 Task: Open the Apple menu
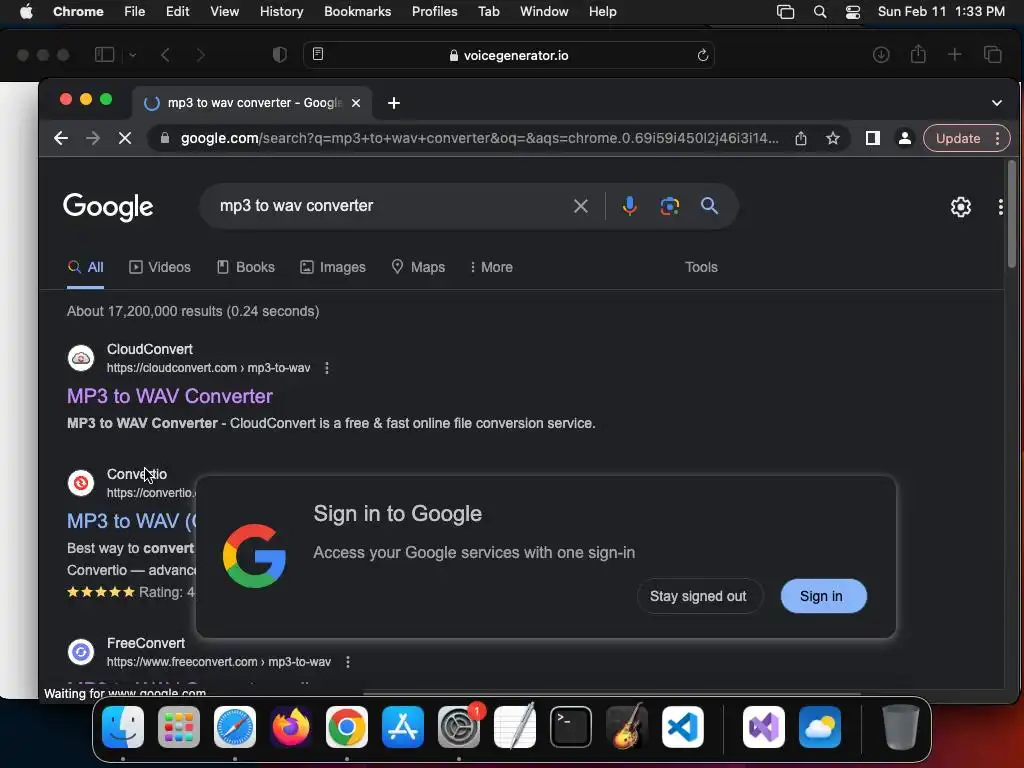pos(26,12)
